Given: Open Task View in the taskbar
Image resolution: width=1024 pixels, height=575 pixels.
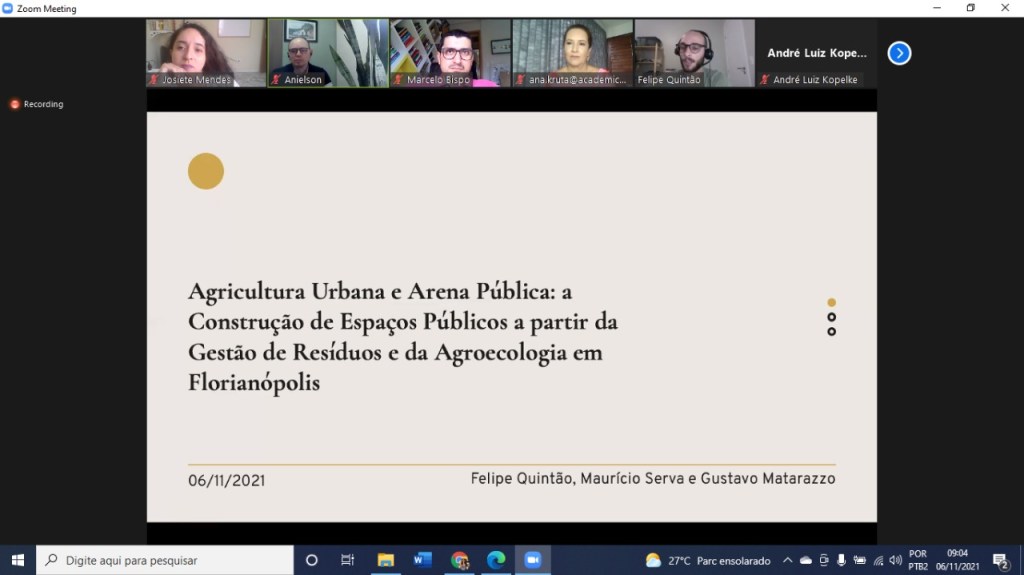Looking at the screenshot, I should 347,560.
